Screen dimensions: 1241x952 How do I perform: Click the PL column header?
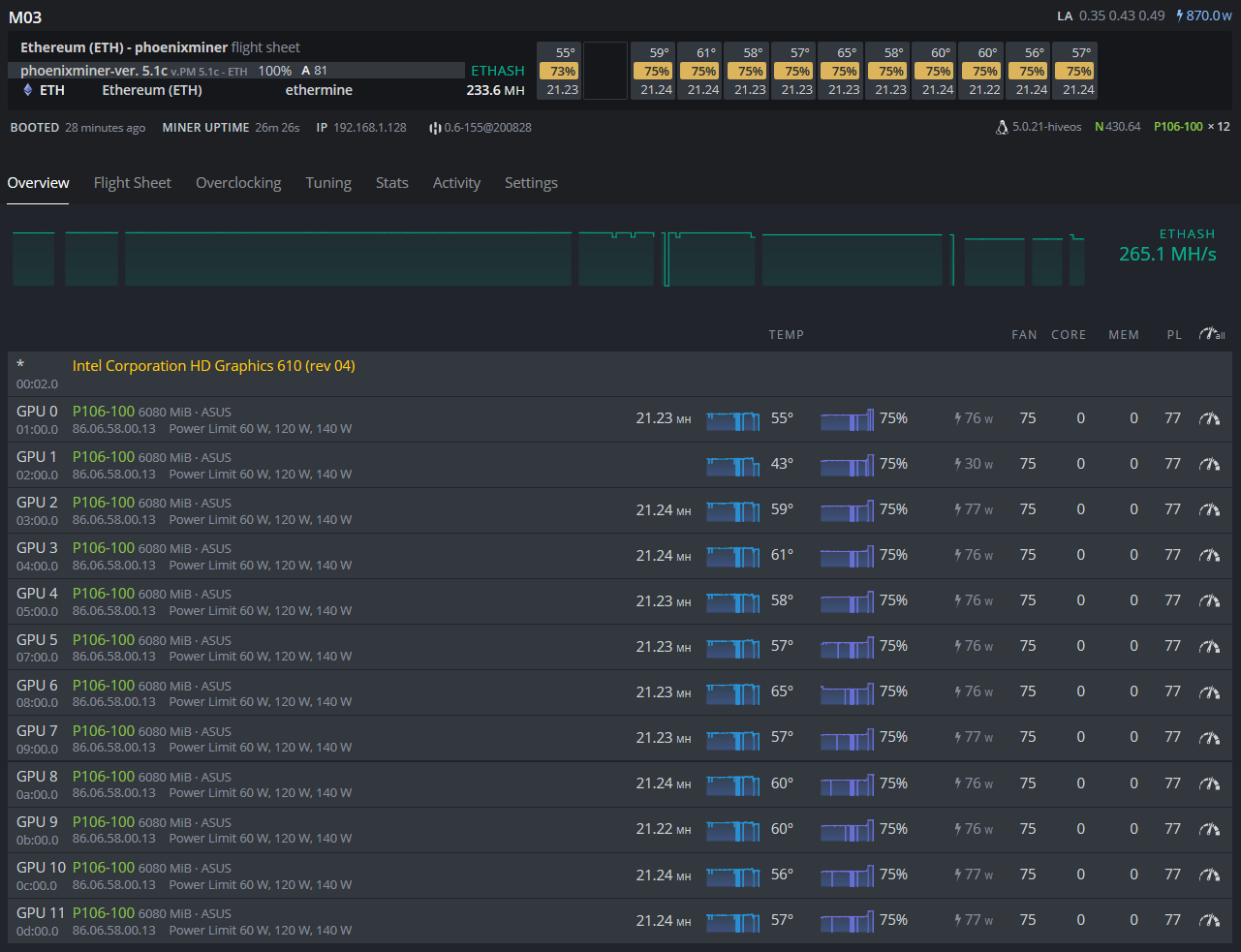(1174, 335)
